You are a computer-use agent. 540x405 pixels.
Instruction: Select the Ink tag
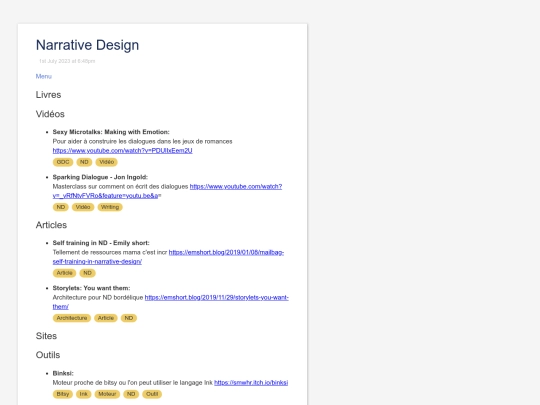84,394
